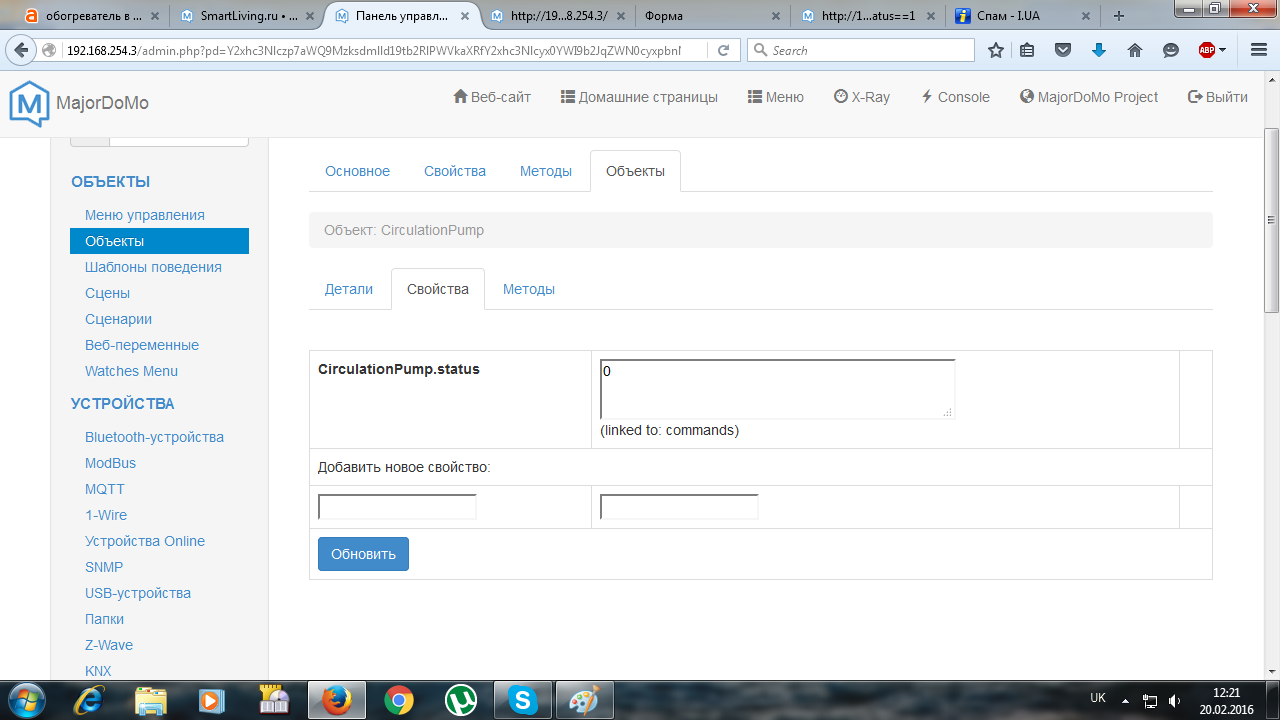Open Windows Start menu orb

click(x=27, y=699)
